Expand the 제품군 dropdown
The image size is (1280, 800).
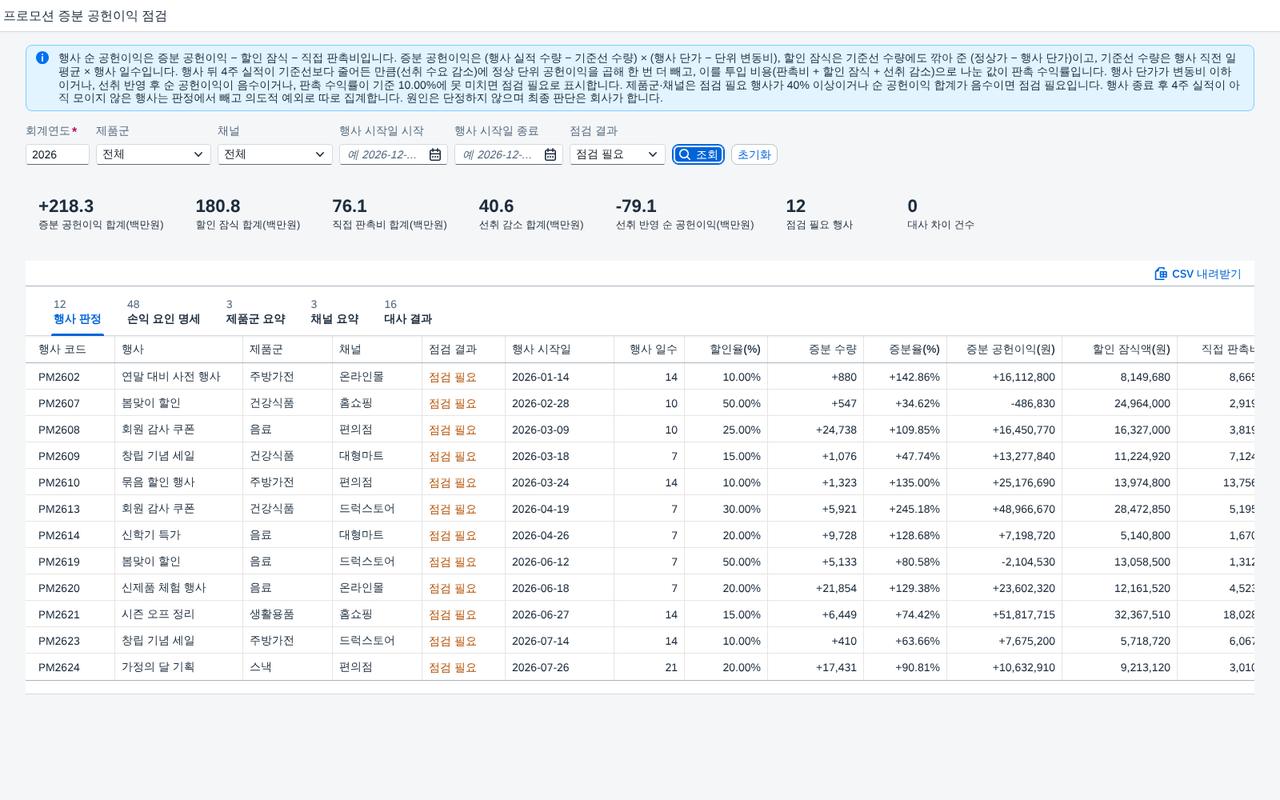tap(153, 154)
